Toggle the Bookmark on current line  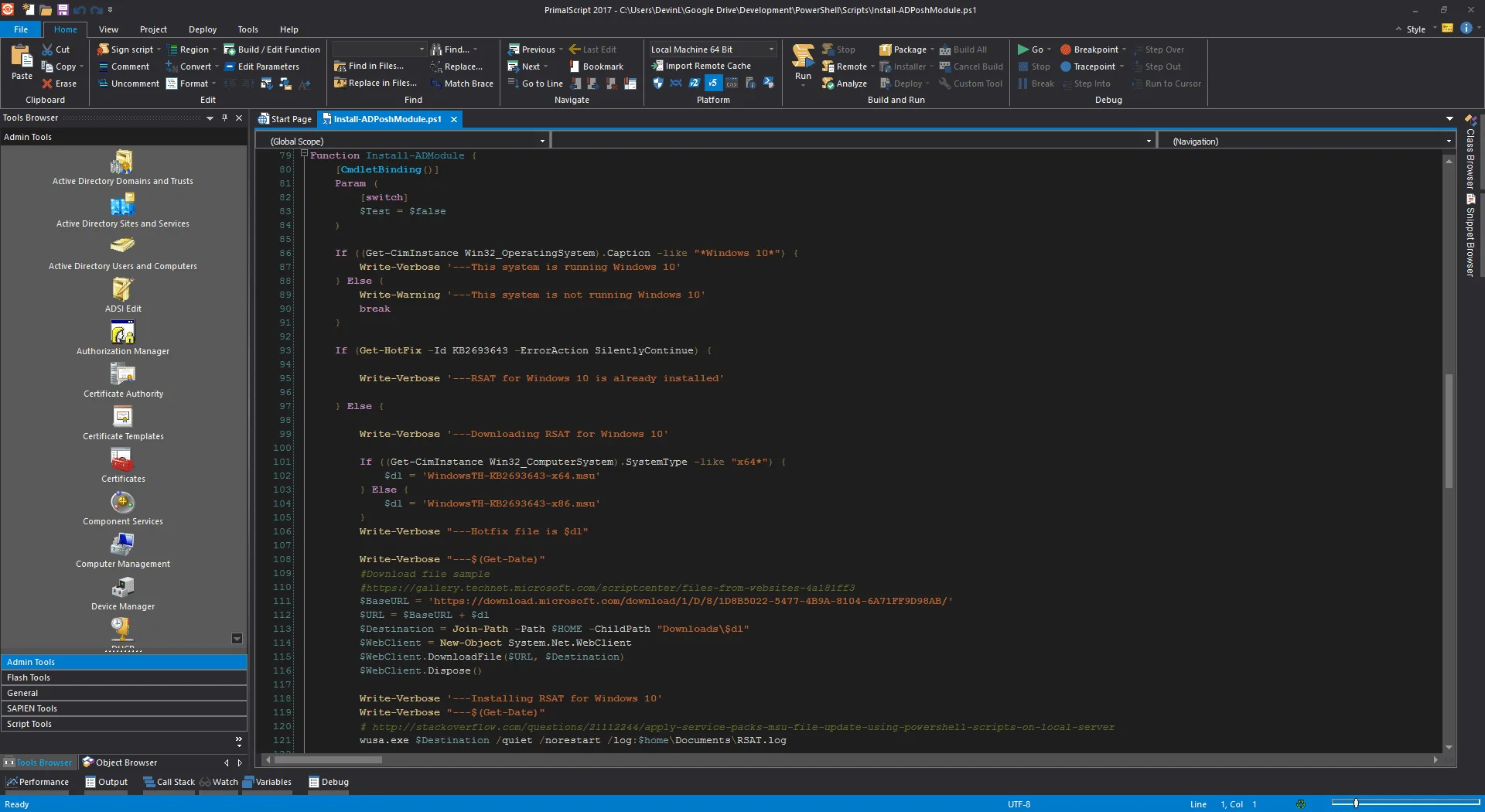(x=596, y=67)
